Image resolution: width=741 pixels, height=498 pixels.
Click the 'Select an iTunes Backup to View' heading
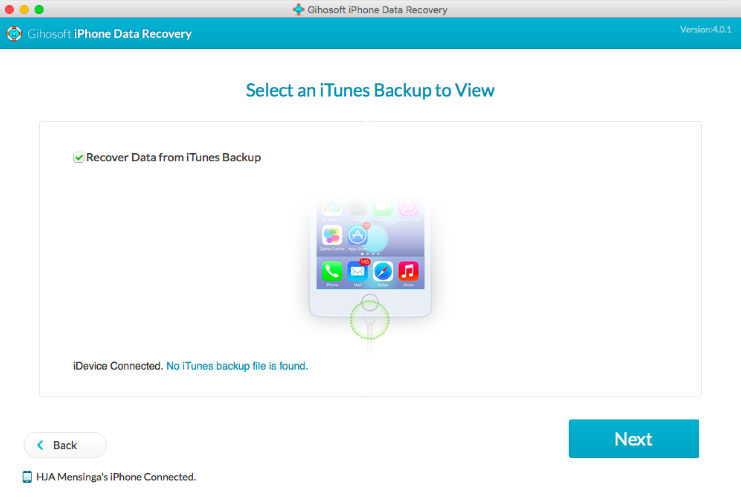370,90
